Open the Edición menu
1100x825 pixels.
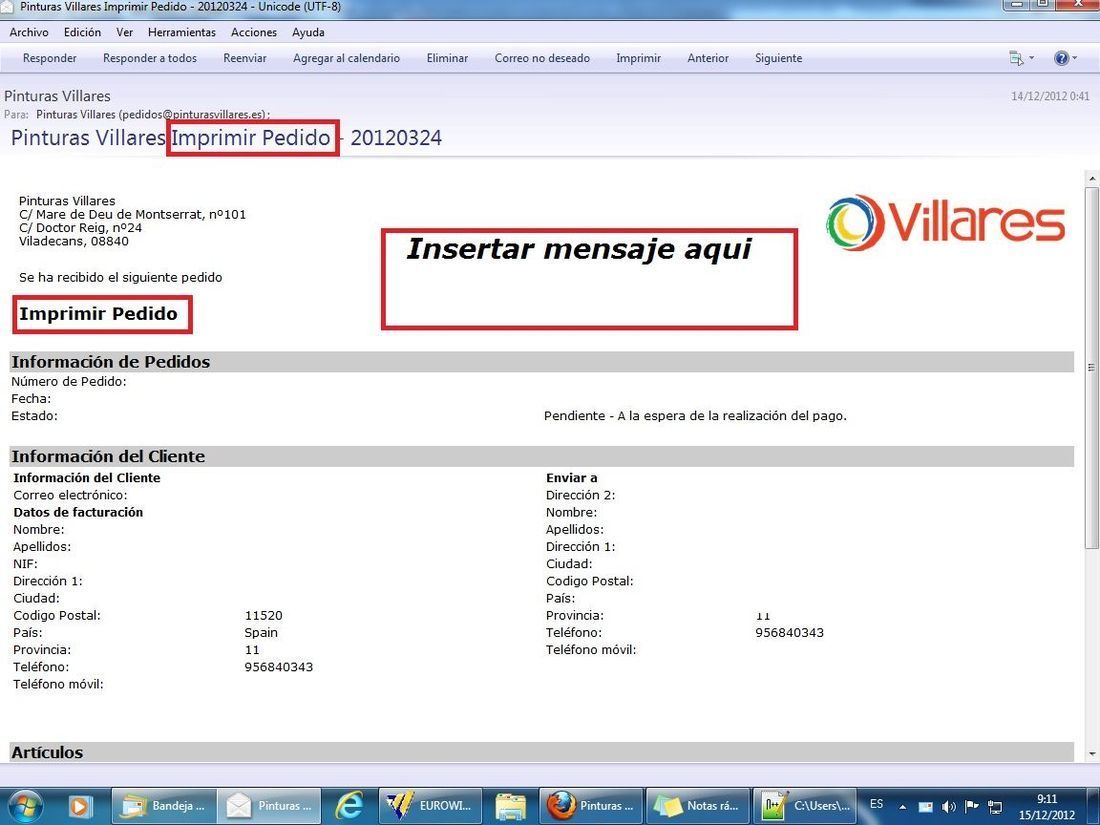pyautogui.click(x=82, y=32)
